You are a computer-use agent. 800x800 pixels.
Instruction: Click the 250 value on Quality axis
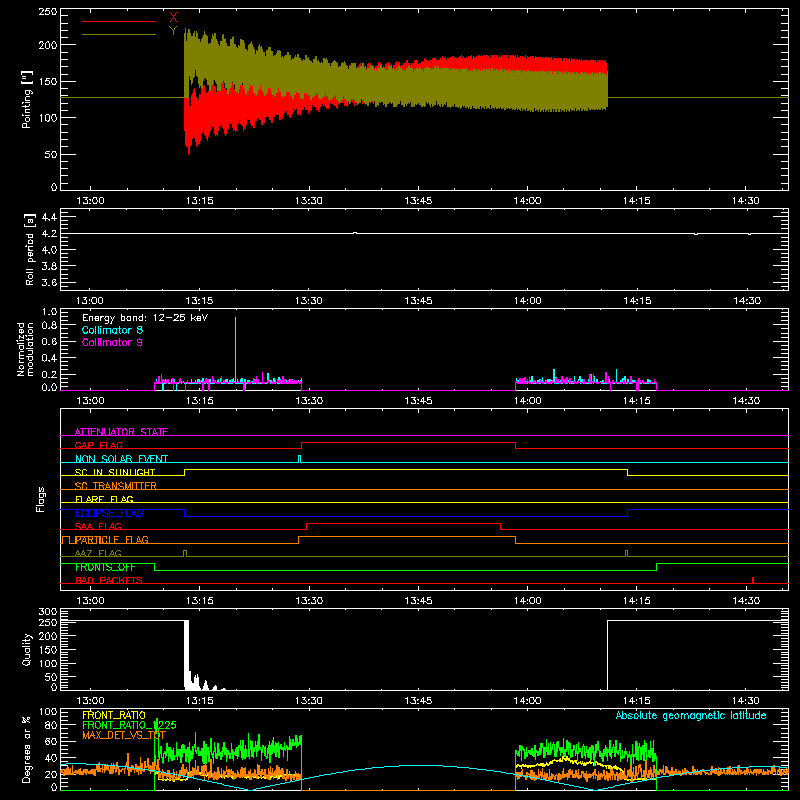48,623
